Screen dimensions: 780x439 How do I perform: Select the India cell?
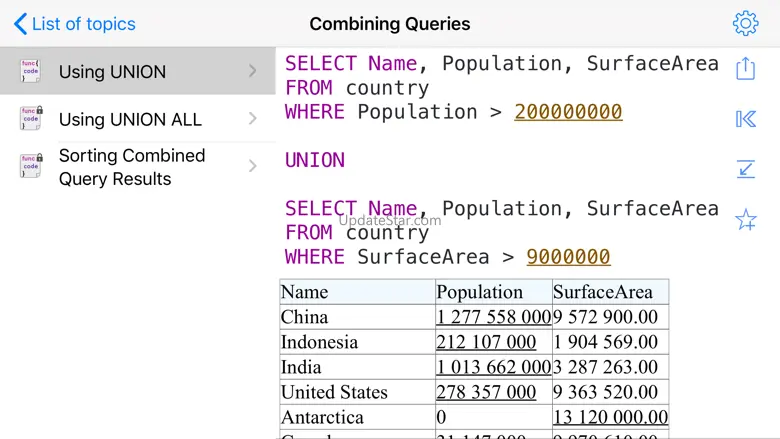[357, 367]
